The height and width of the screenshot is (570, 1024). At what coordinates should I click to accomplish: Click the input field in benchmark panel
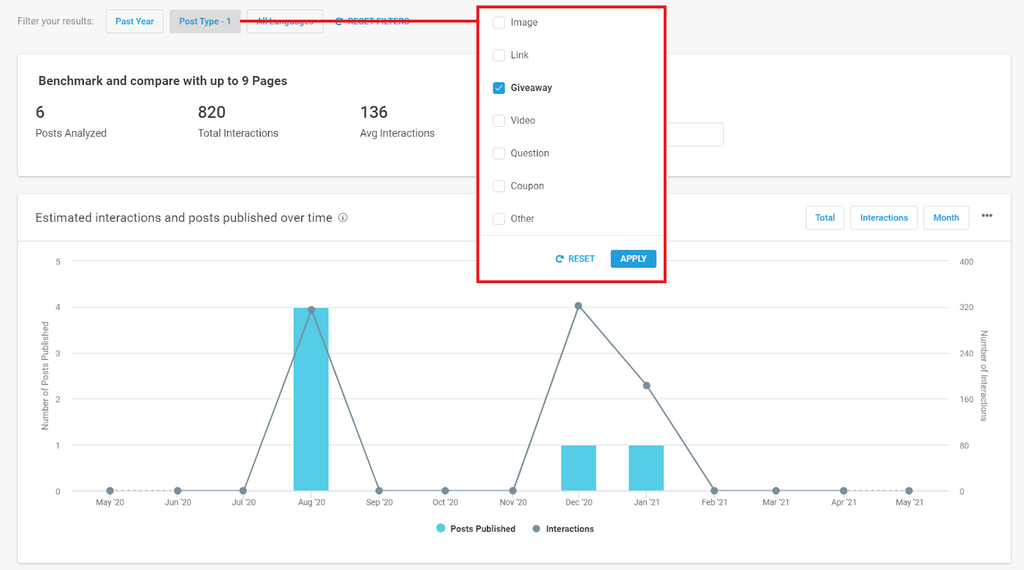[x=694, y=134]
